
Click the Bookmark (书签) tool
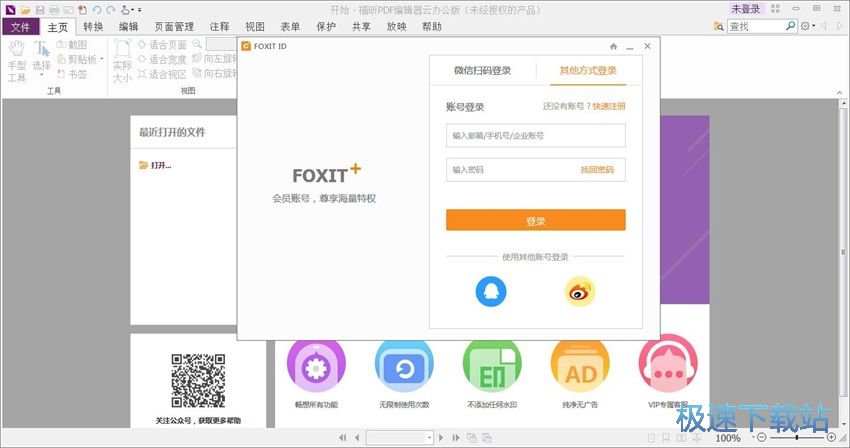pyautogui.click(x=72, y=74)
